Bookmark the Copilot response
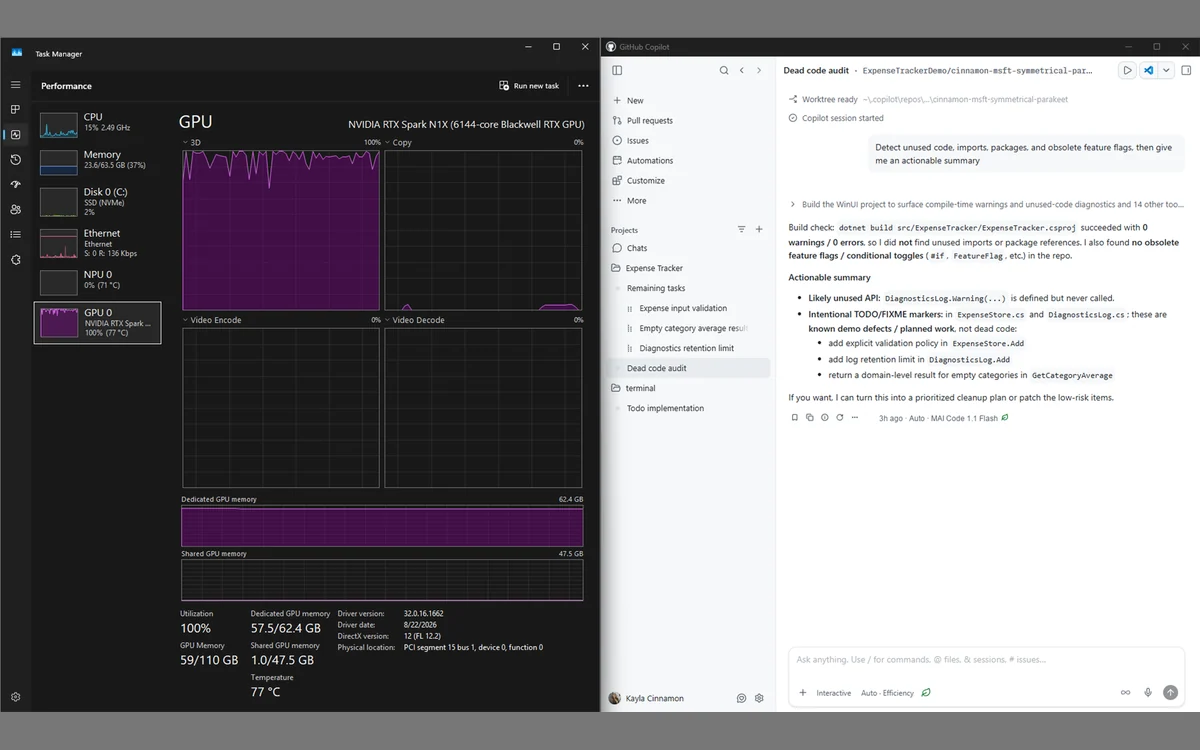This screenshot has height=750, width=1200. [x=795, y=418]
